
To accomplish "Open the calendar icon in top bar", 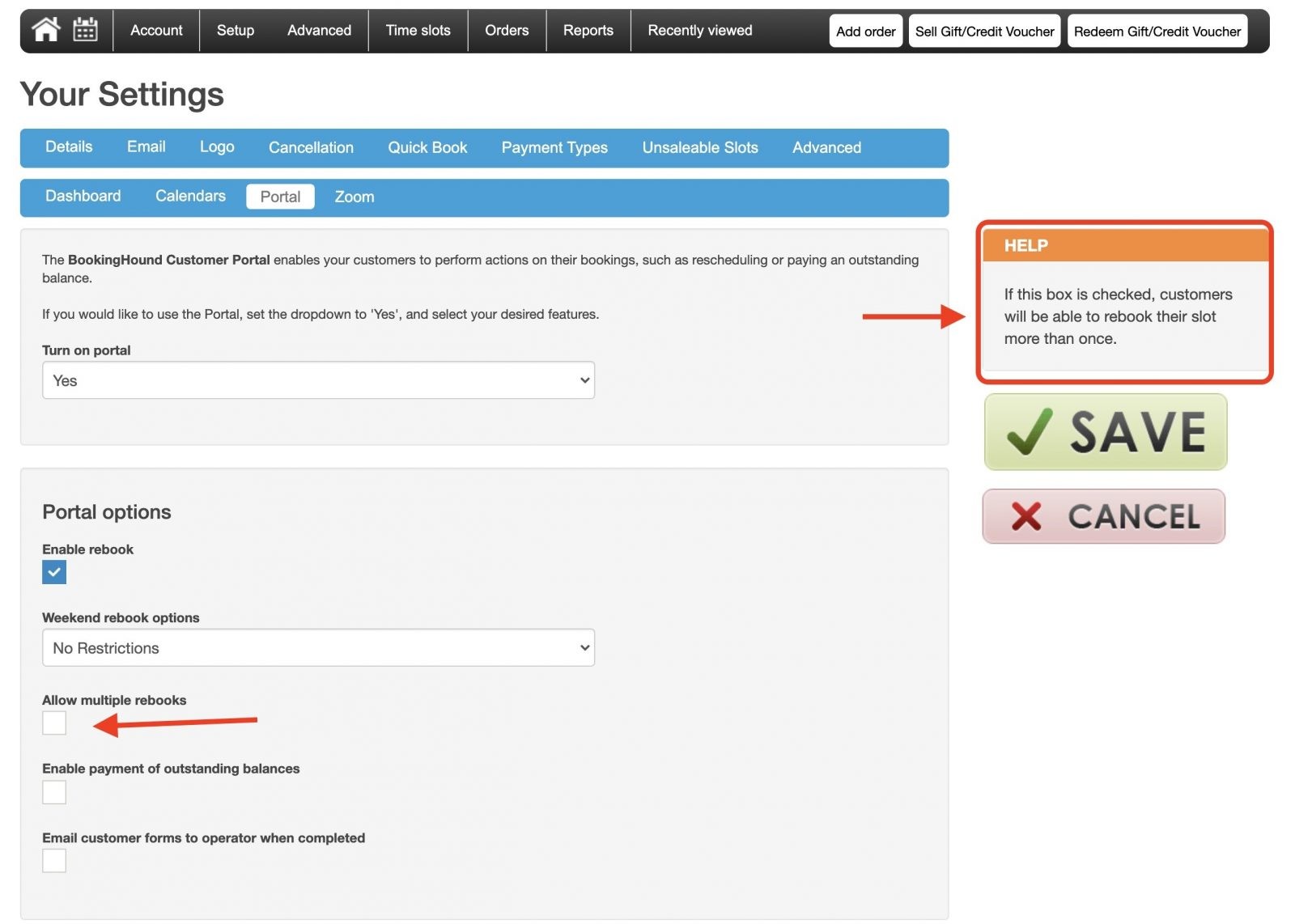I will click(85, 30).
